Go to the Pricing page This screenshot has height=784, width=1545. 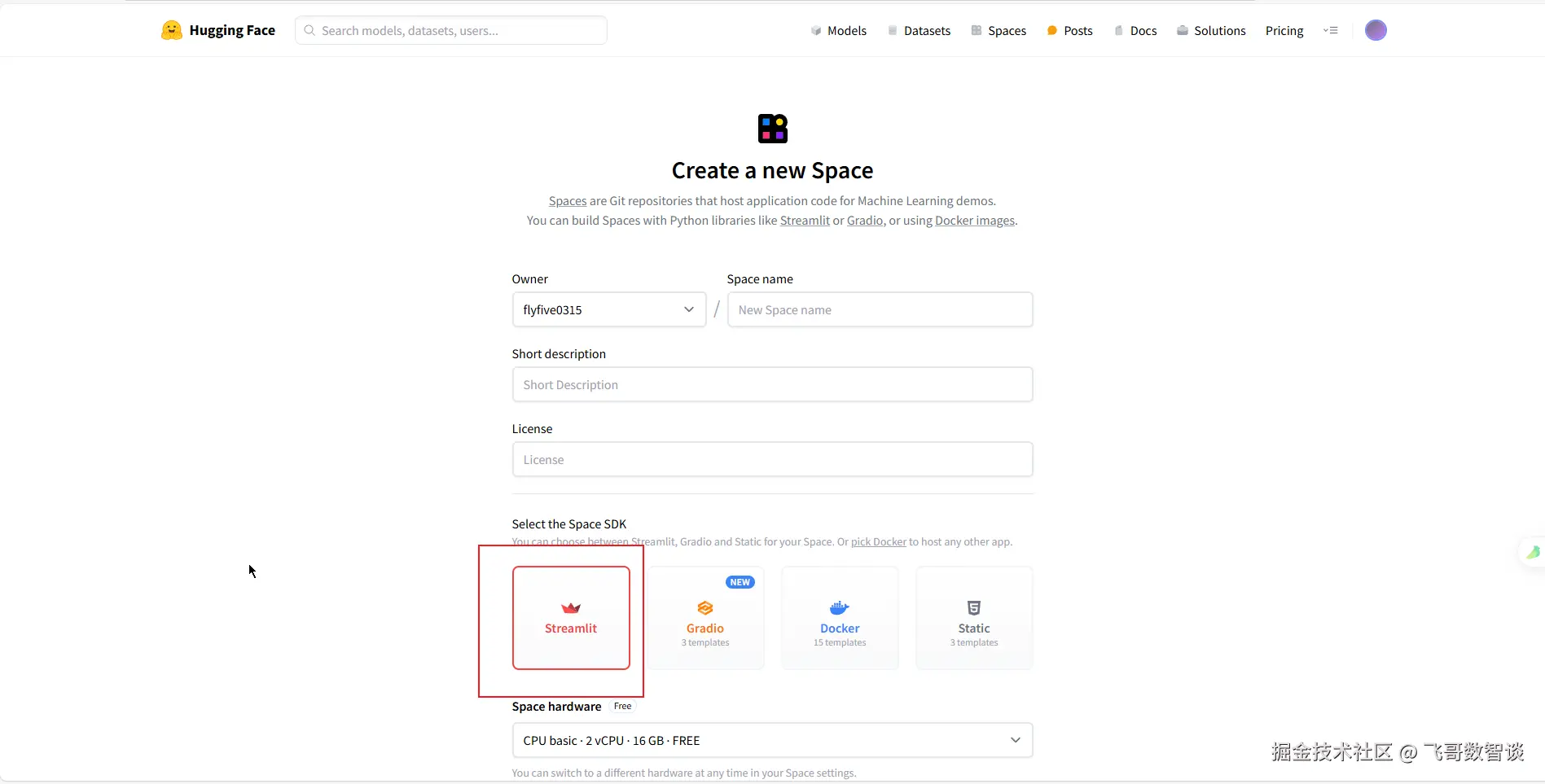point(1284,30)
